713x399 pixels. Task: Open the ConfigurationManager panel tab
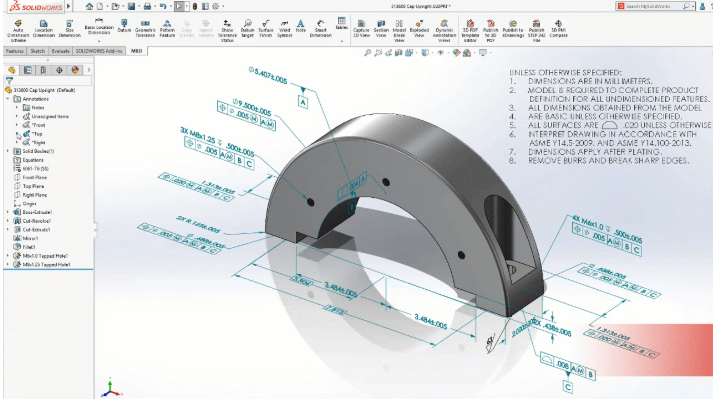click(x=43, y=70)
